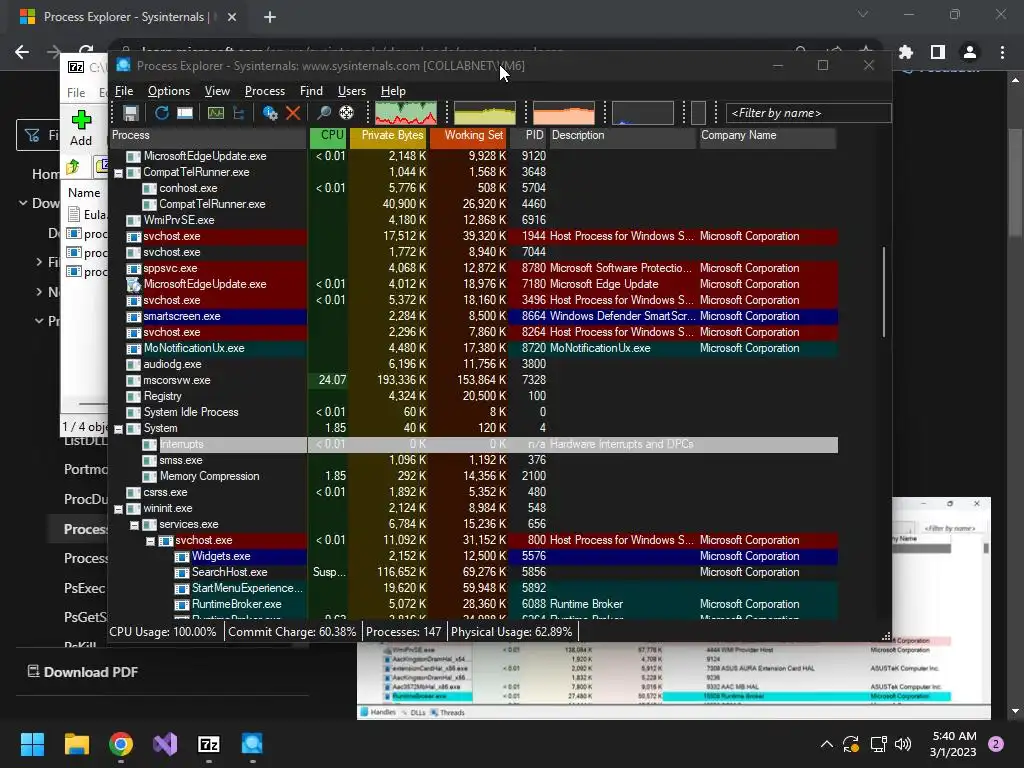
Task: Click the Save toolbar icon in Process Explorer
Action: coord(131,113)
